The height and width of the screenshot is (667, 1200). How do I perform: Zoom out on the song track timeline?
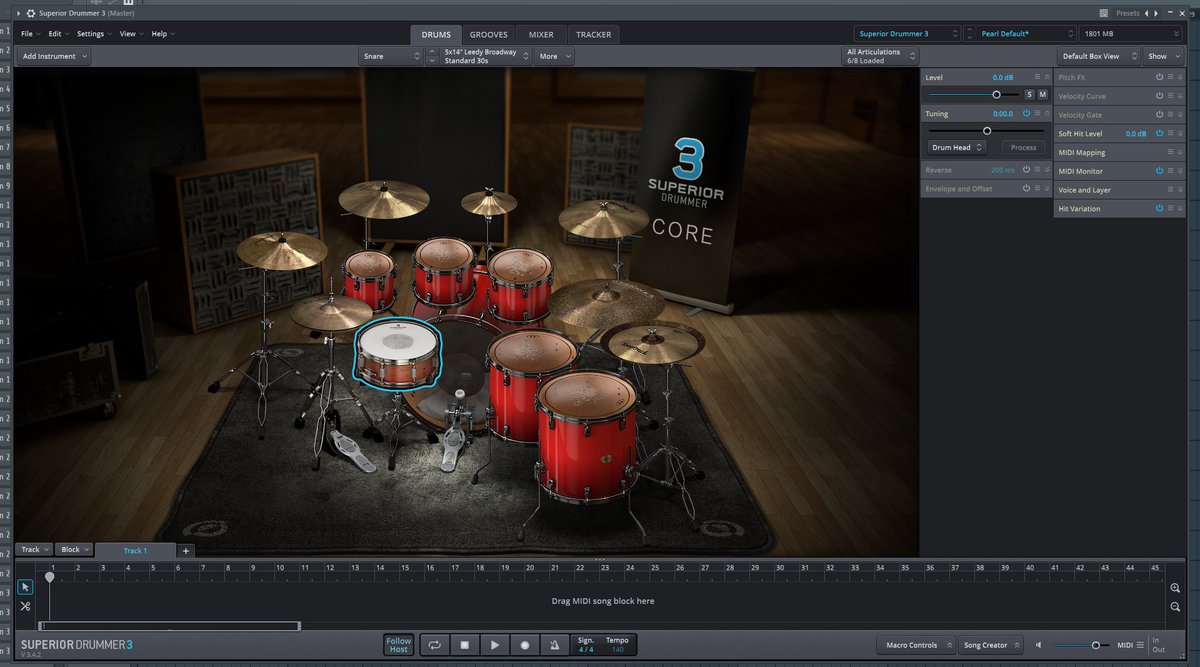point(1175,607)
